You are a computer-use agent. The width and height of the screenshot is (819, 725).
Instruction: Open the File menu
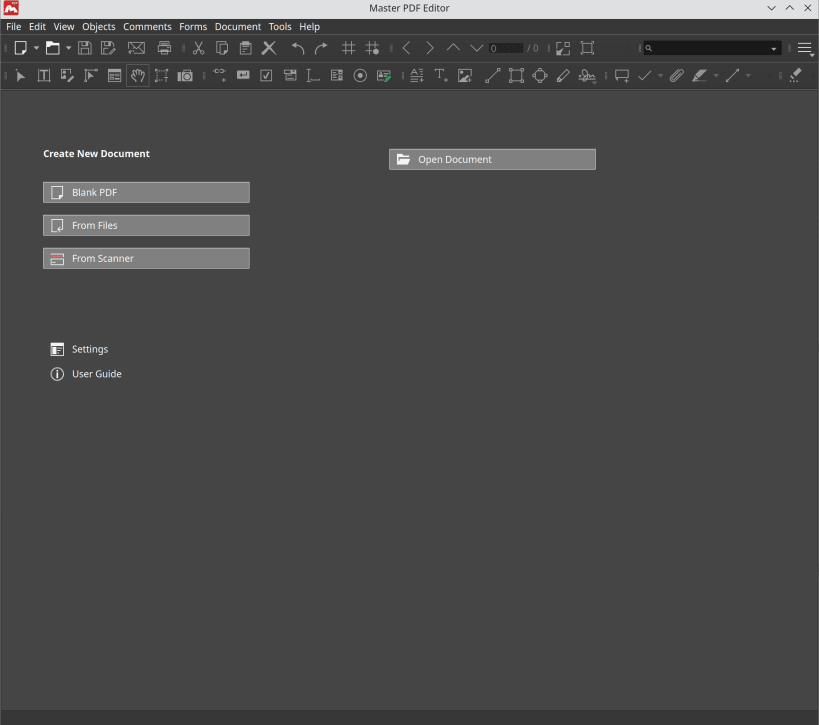pyautogui.click(x=14, y=27)
